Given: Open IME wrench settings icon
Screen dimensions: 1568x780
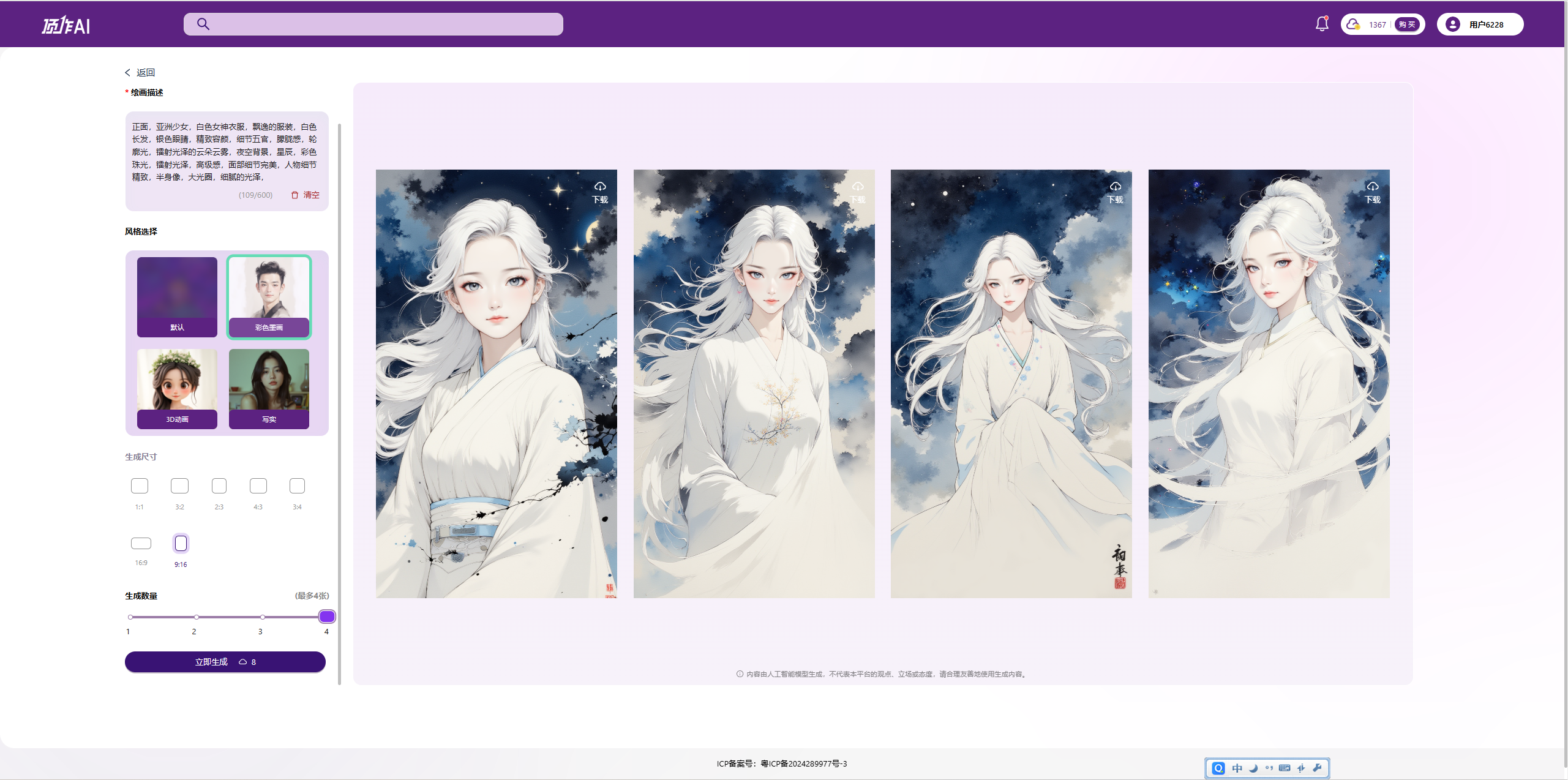Looking at the screenshot, I should pos(1317,768).
